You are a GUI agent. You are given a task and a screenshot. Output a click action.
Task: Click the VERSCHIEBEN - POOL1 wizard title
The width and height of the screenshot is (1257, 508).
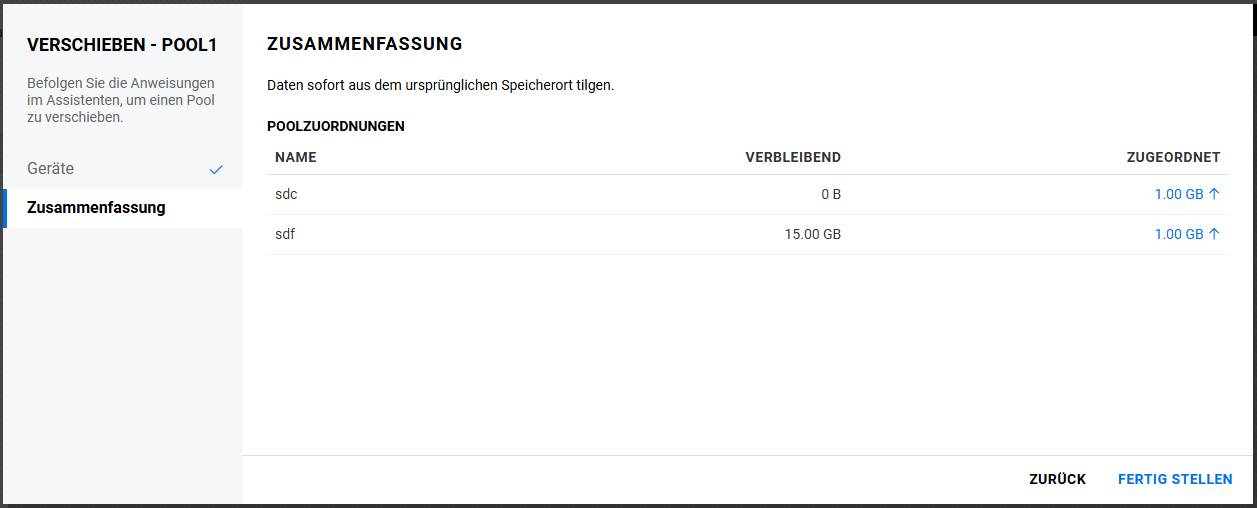pyautogui.click(x=122, y=45)
